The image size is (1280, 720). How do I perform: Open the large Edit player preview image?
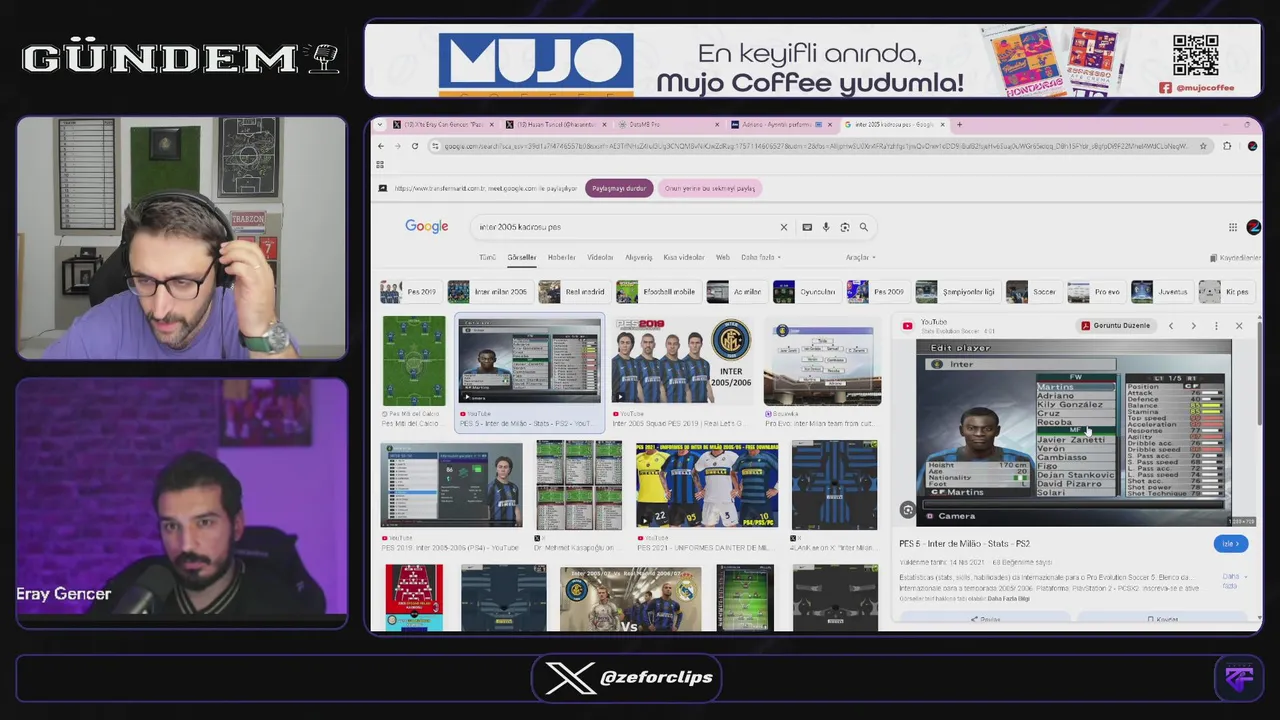(1074, 433)
